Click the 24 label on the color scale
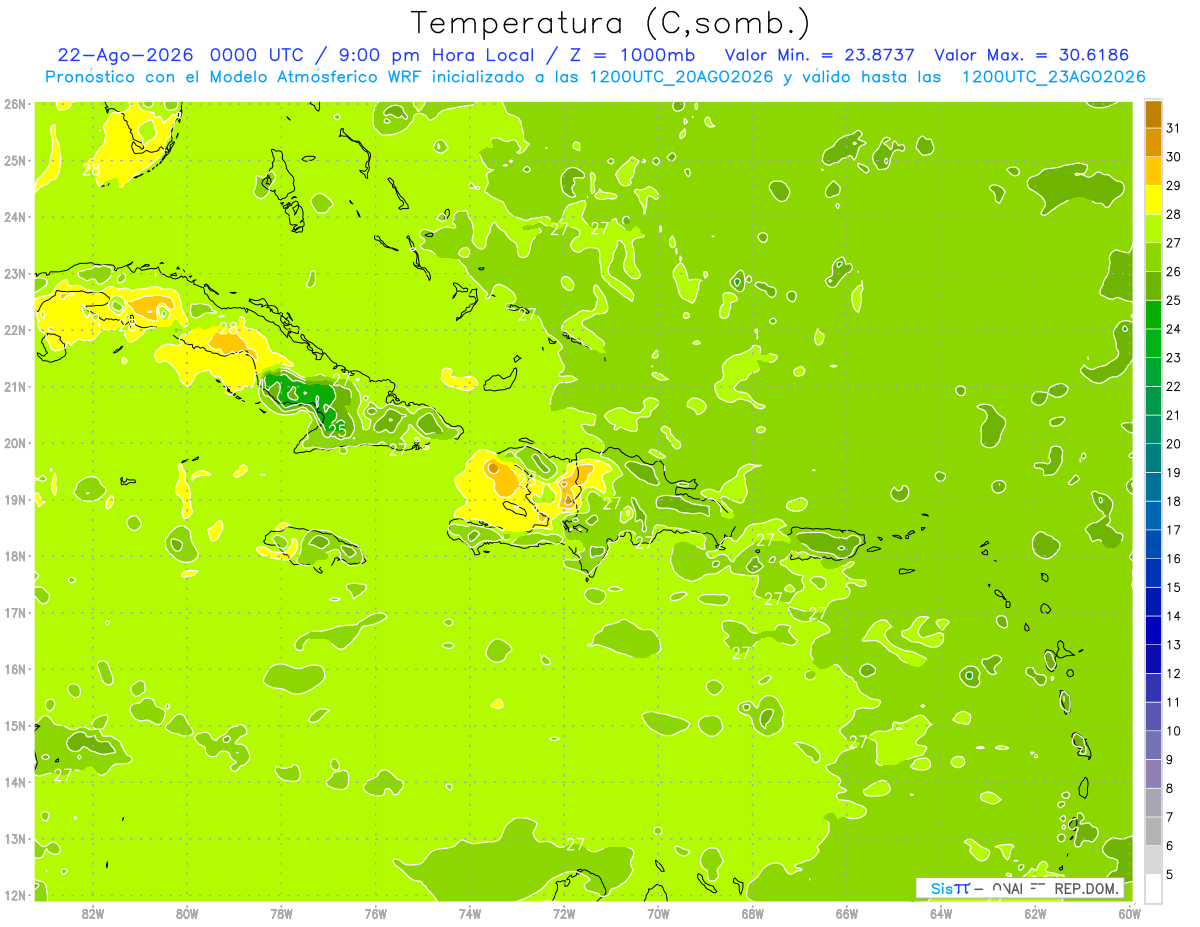 (1174, 330)
